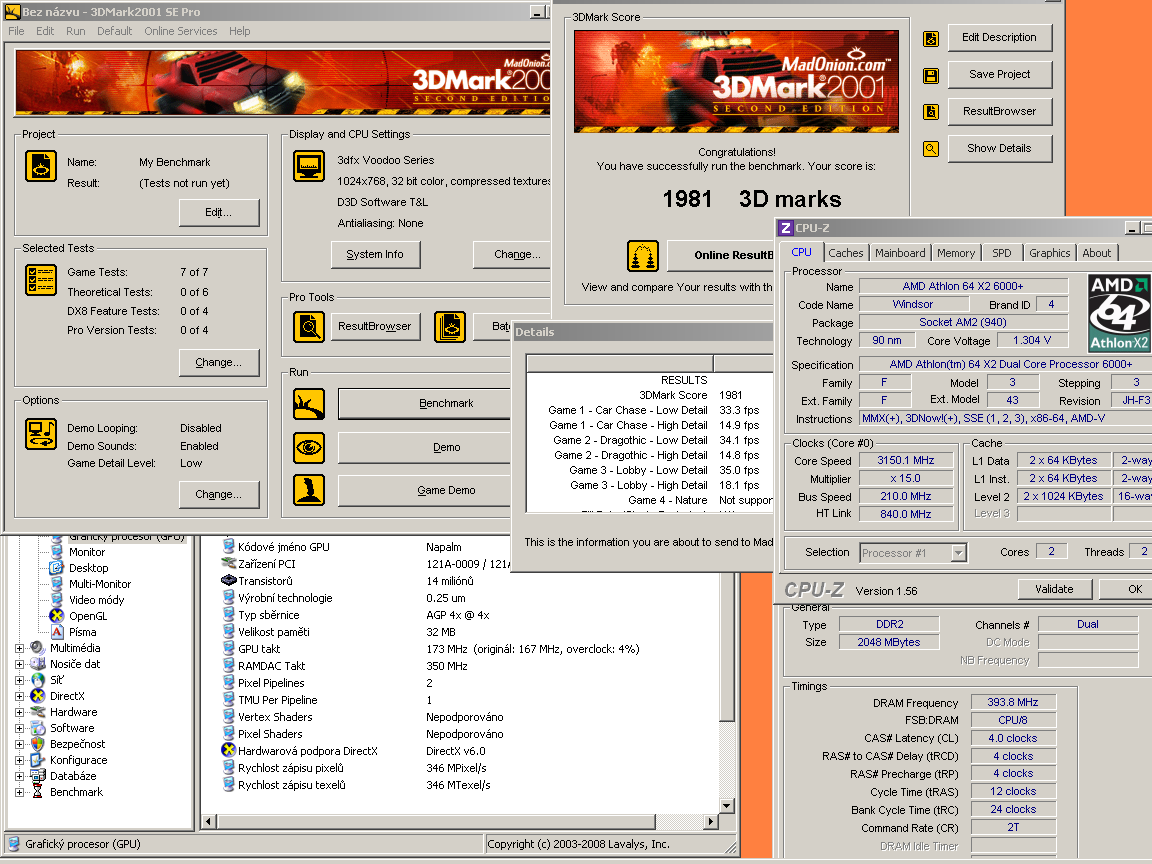1152x864 pixels.
Task: Click the AMD Athlon X2 logo in CPU-Z
Action: pyautogui.click(x=1119, y=314)
